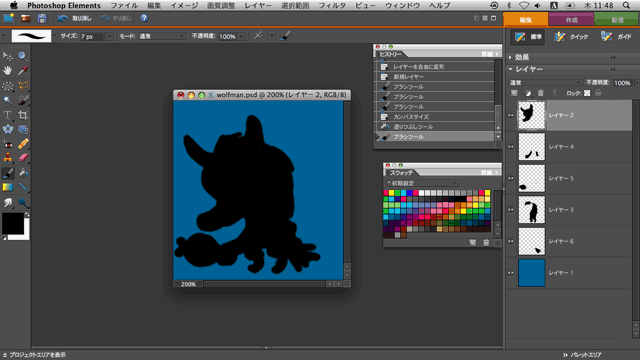Viewport: 640px width, 360px height.
Task: Toggle the lock all padlock icon
Action: click(x=598, y=93)
